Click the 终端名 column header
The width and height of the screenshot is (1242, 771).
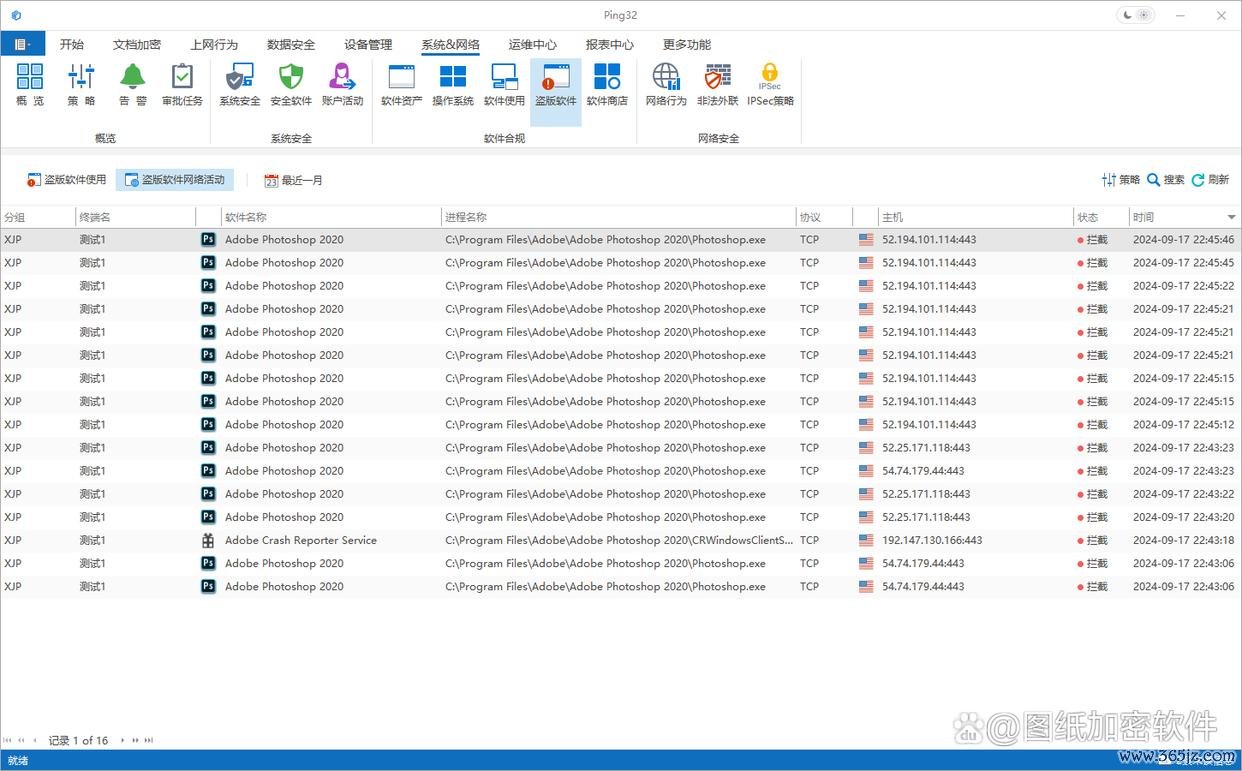[x=136, y=217]
